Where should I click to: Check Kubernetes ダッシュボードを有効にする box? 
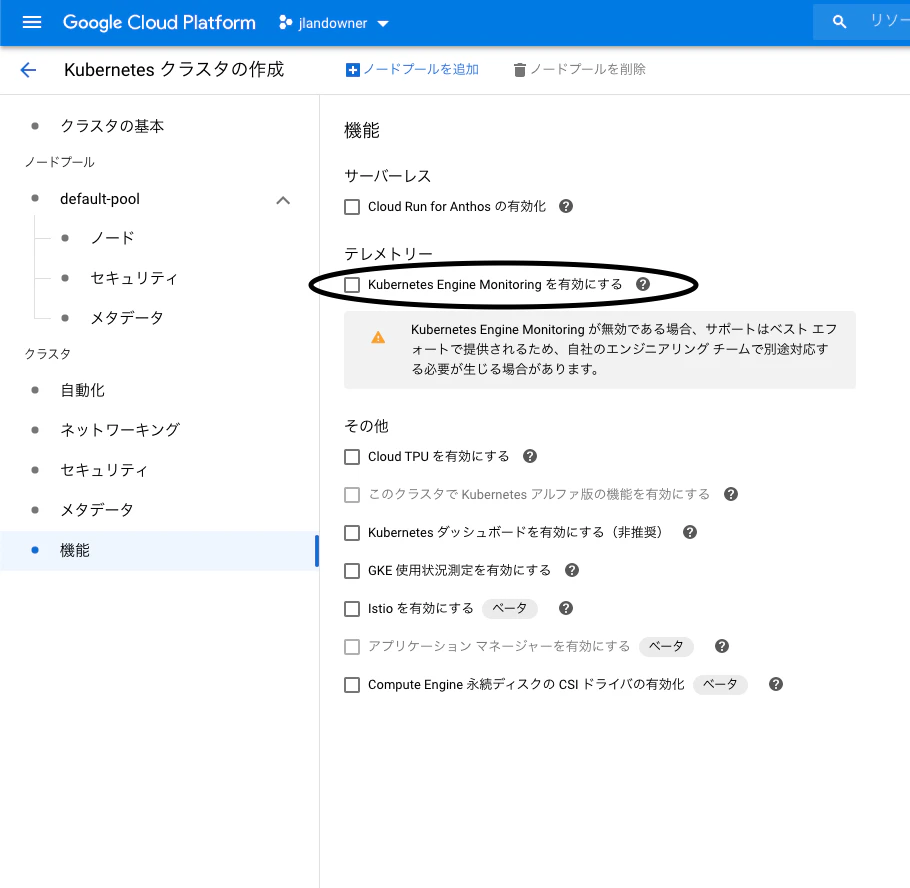pyautogui.click(x=352, y=533)
